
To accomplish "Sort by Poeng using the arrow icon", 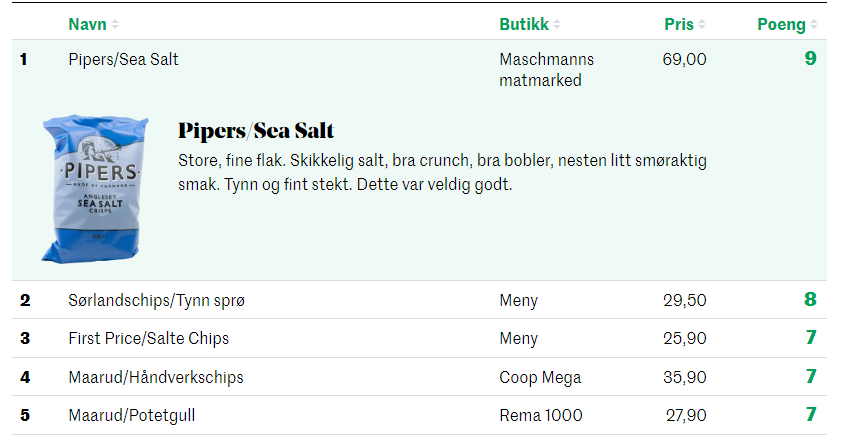I will click(814, 25).
